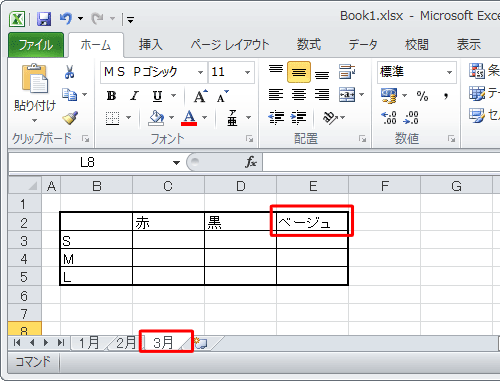Click Align Text Left icon
The image size is (500, 381).
pyautogui.click(x=276, y=95)
